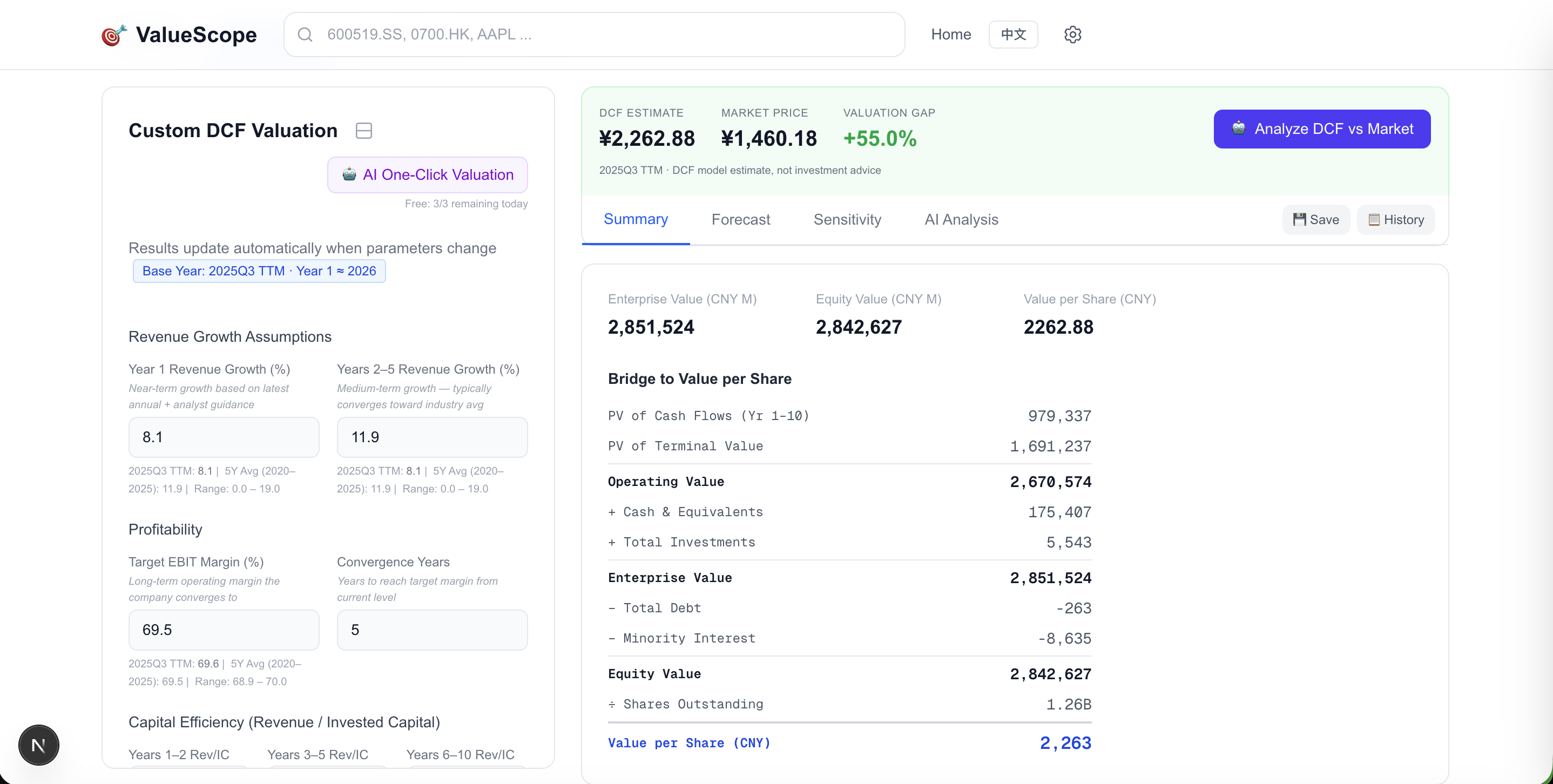Viewport: 1553px width, 784px height.
Task: Click the PV of Terminal Value row label
Action: (685, 446)
